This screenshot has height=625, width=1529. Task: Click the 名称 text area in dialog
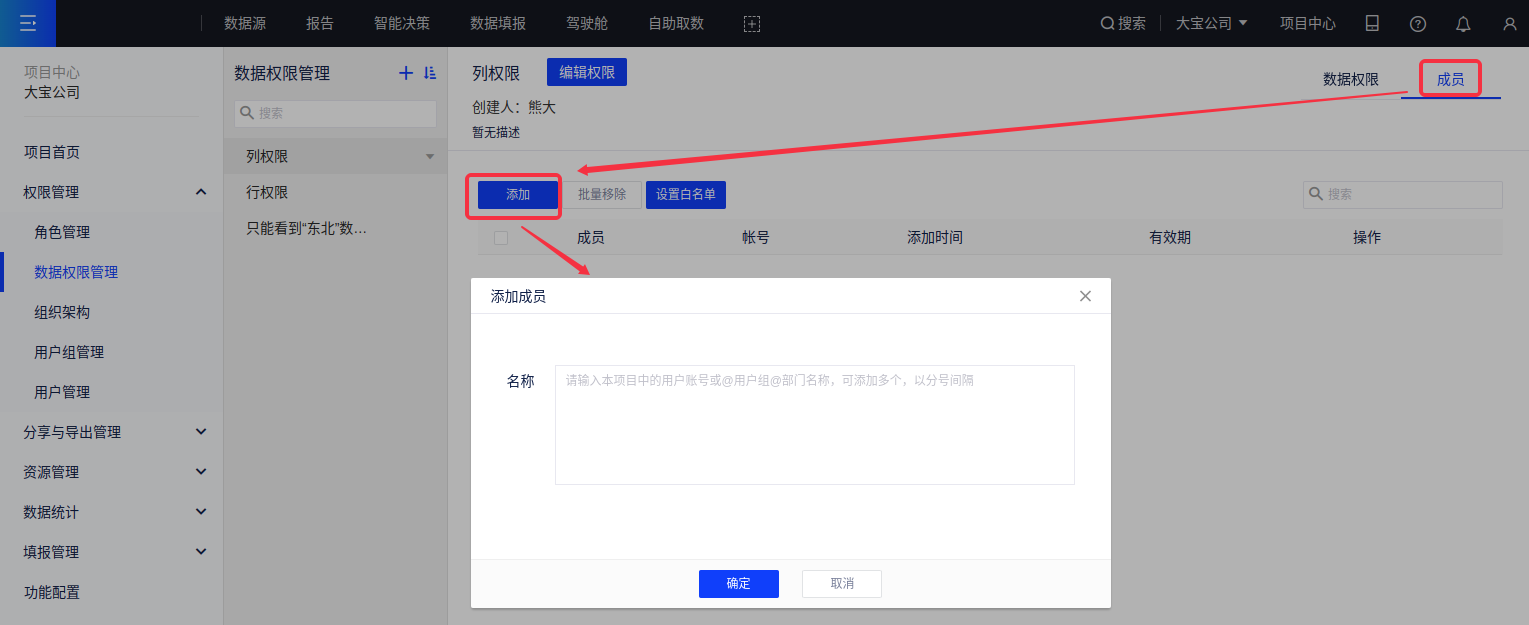(x=814, y=425)
